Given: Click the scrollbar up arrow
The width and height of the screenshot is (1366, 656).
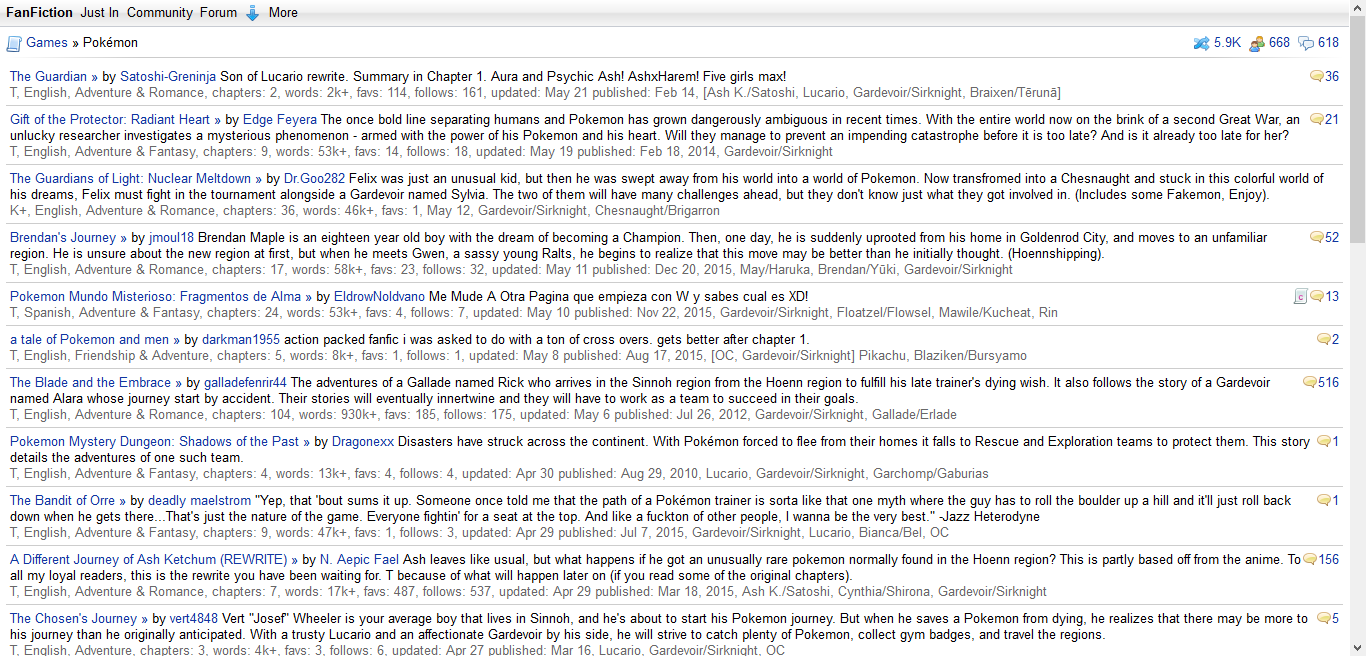Looking at the screenshot, I should click(x=1357, y=8).
